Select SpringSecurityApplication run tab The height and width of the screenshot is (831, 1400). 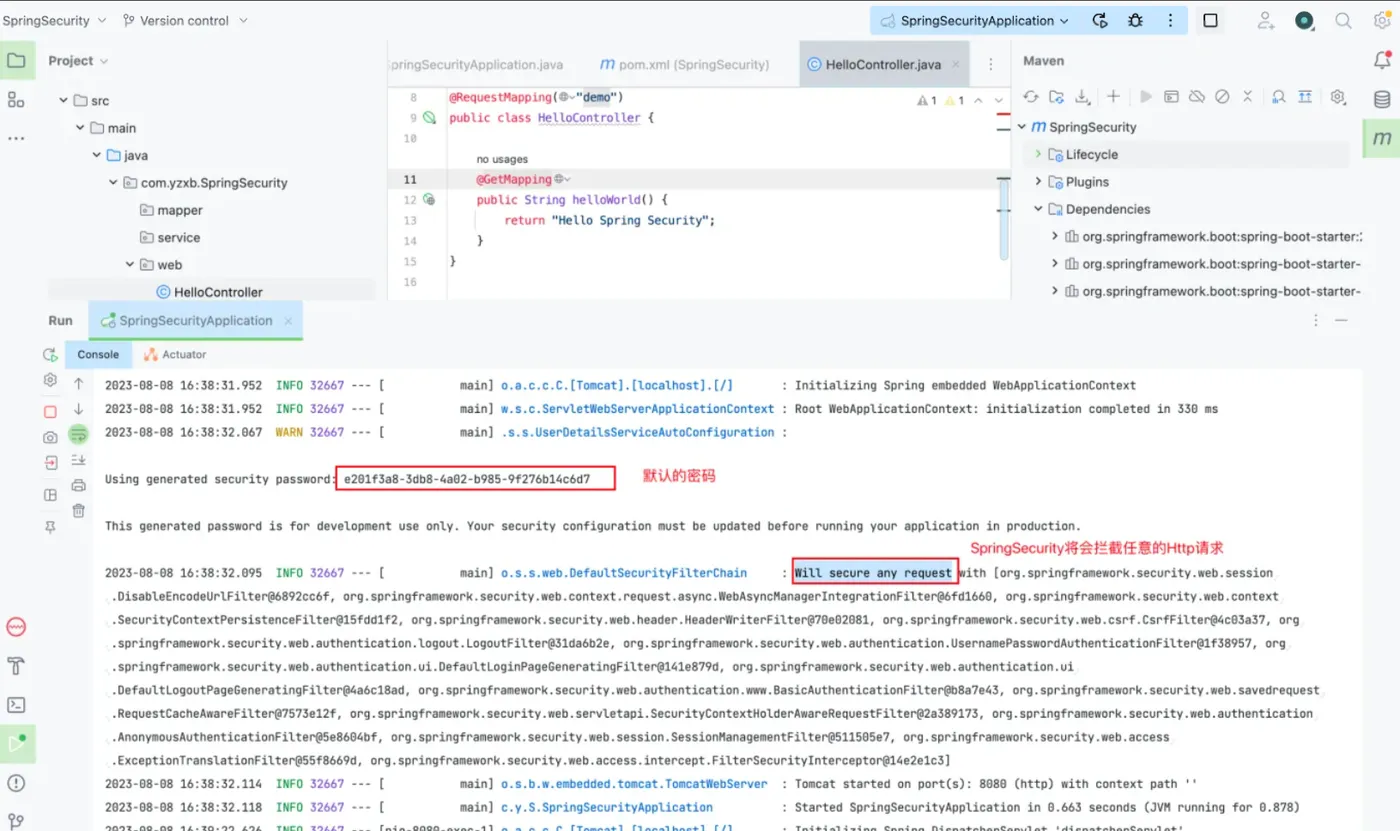tap(196, 321)
